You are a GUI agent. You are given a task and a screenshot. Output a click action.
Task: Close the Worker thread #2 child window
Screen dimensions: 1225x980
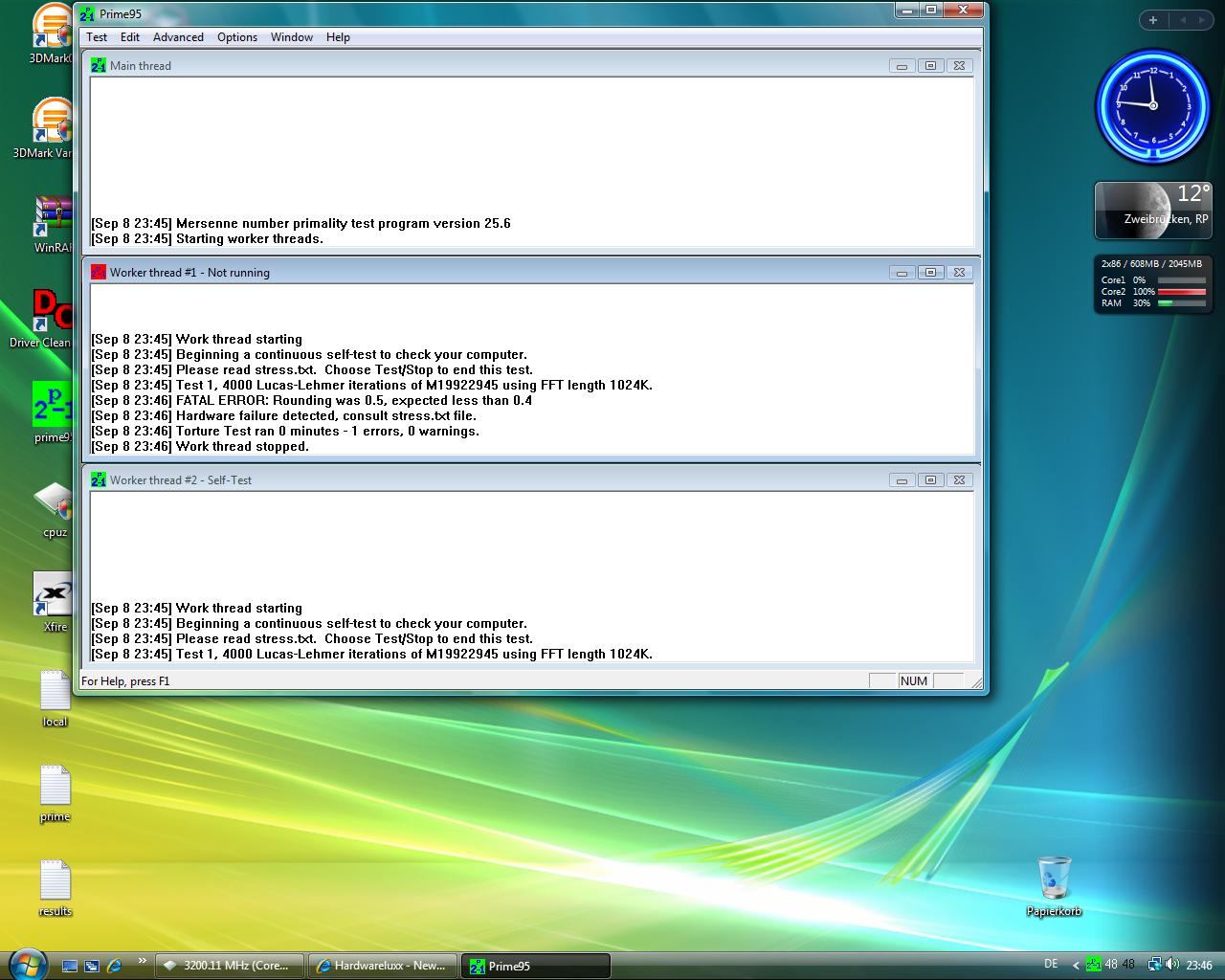(959, 479)
